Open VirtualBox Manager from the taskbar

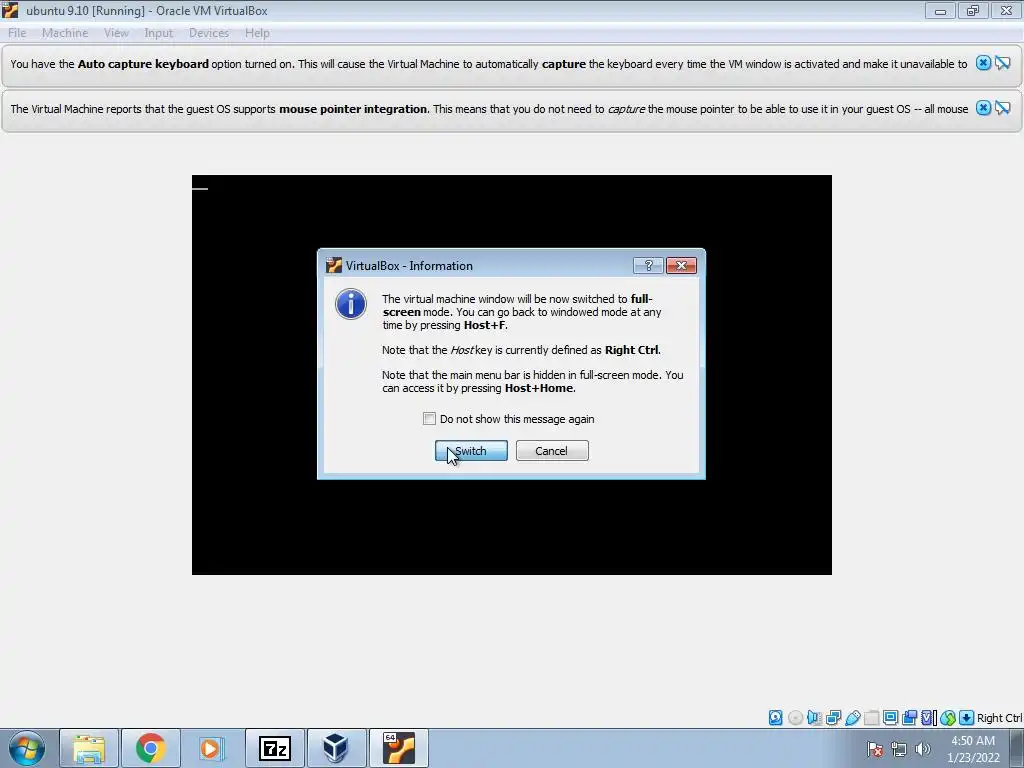[x=336, y=748]
